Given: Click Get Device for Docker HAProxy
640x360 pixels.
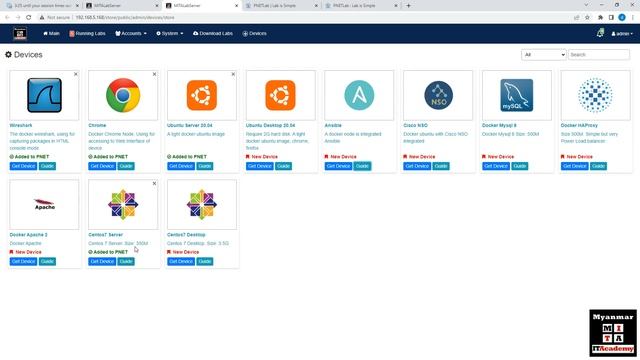Looking at the screenshot, I should click(x=575, y=166).
